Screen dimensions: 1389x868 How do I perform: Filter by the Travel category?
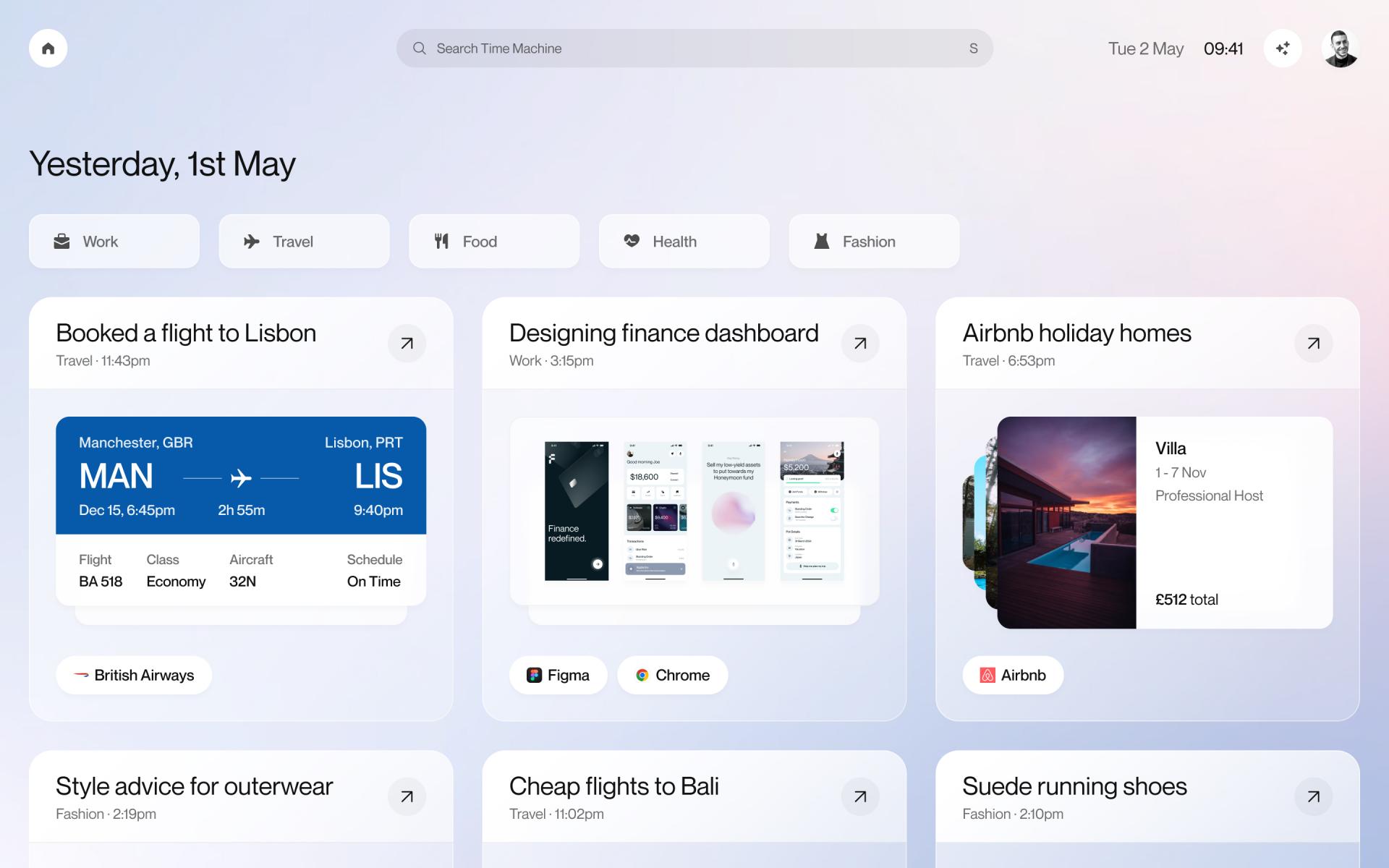304,242
